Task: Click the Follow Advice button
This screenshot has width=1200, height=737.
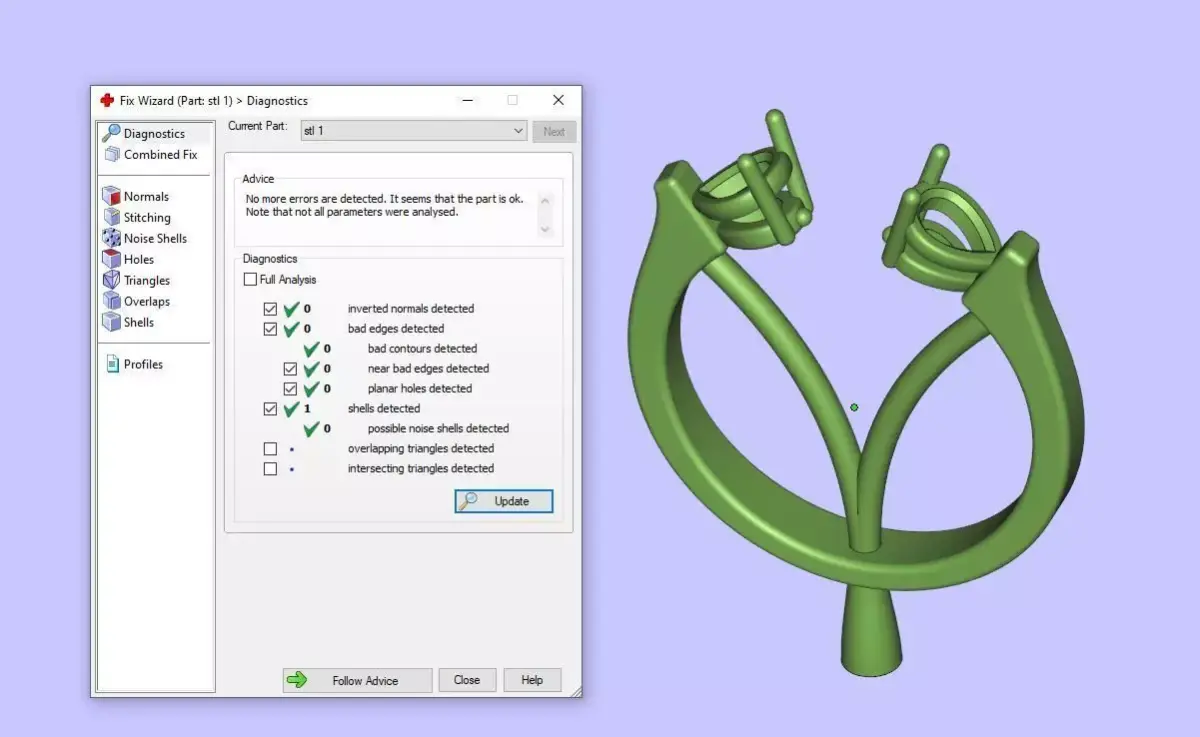Action: 357,680
